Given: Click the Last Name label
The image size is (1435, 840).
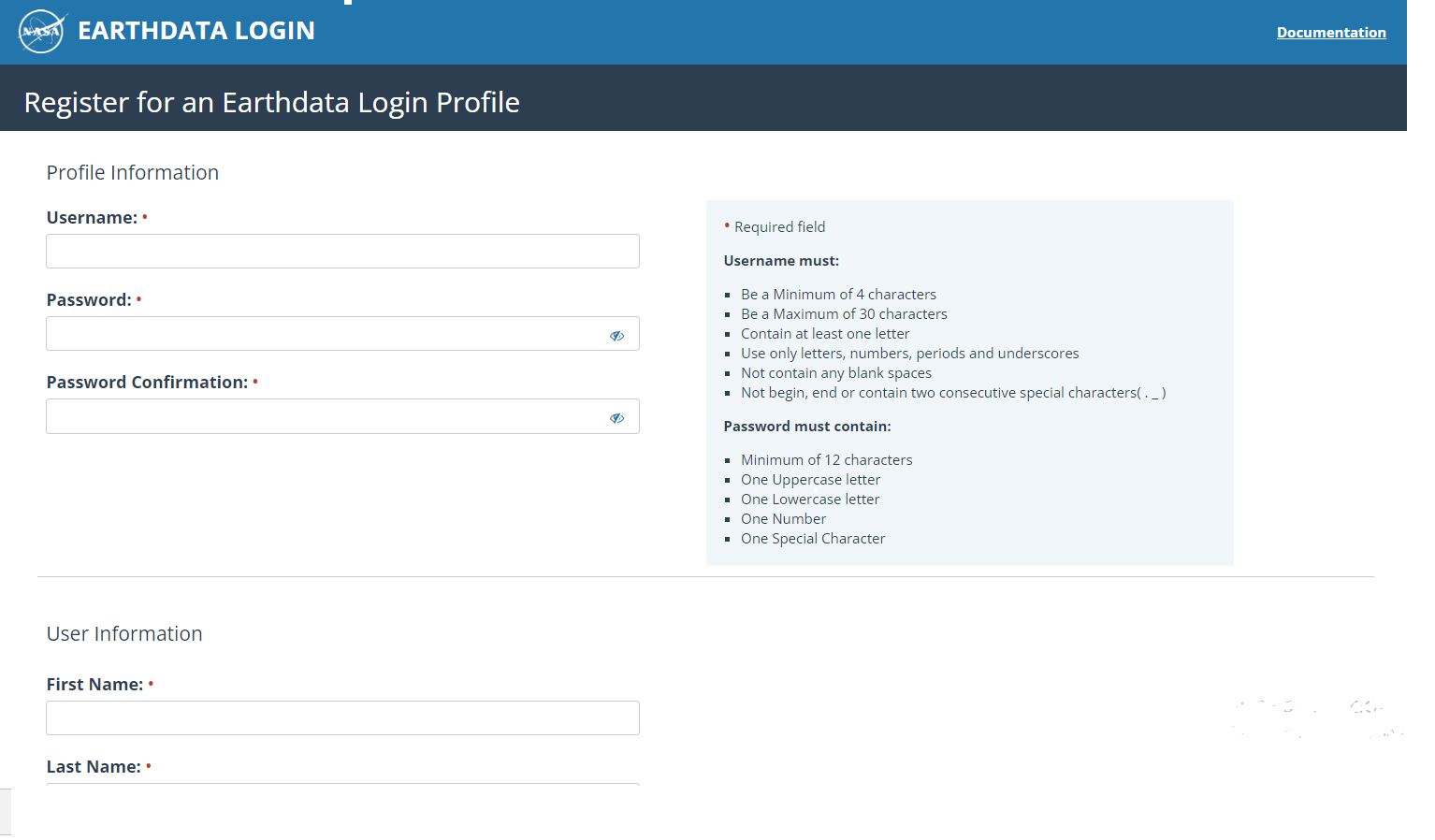Looking at the screenshot, I should point(94,767).
